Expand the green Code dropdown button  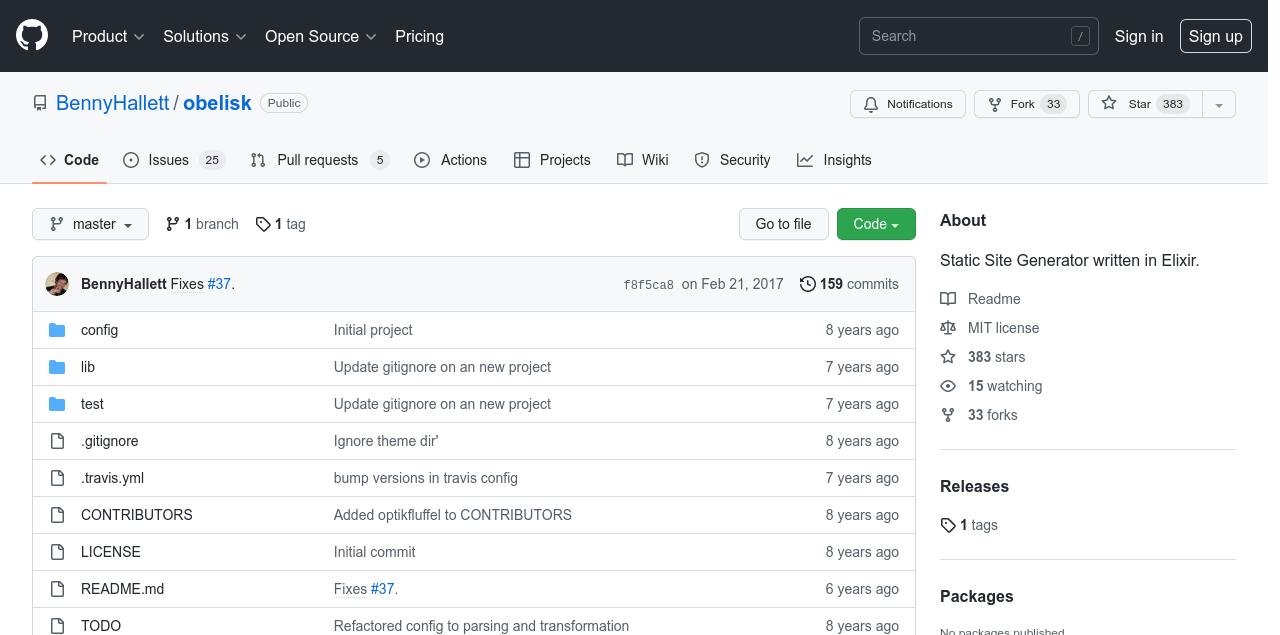[876, 224]
